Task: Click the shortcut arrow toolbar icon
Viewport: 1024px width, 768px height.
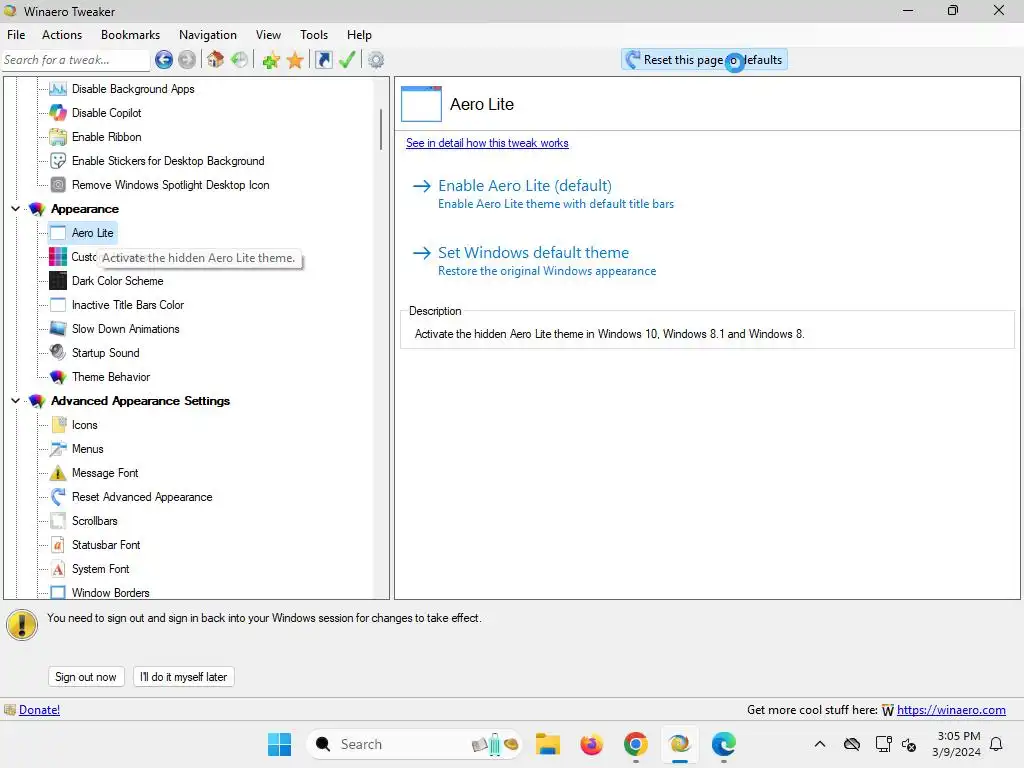Action: tap(323, 60)
